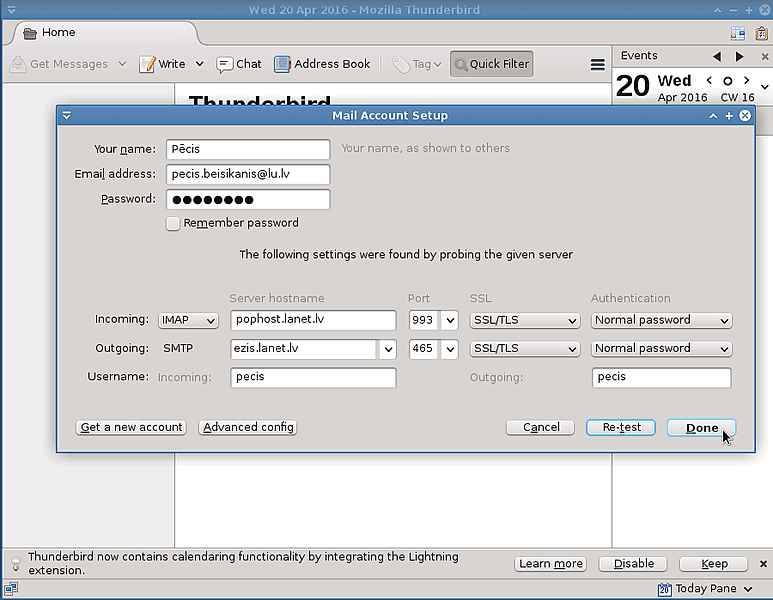Viewport: 773px width, 600px height.
Task: Open main window menu icon in title bar
Action: pos(11,10)
